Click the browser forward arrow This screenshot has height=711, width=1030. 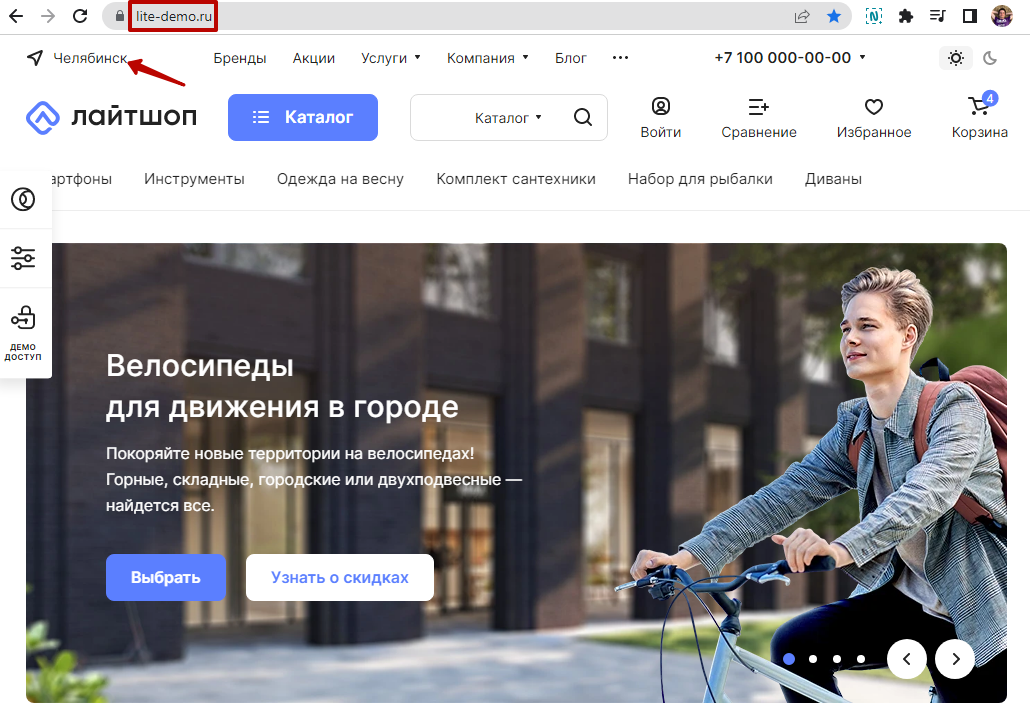[48, 16]
